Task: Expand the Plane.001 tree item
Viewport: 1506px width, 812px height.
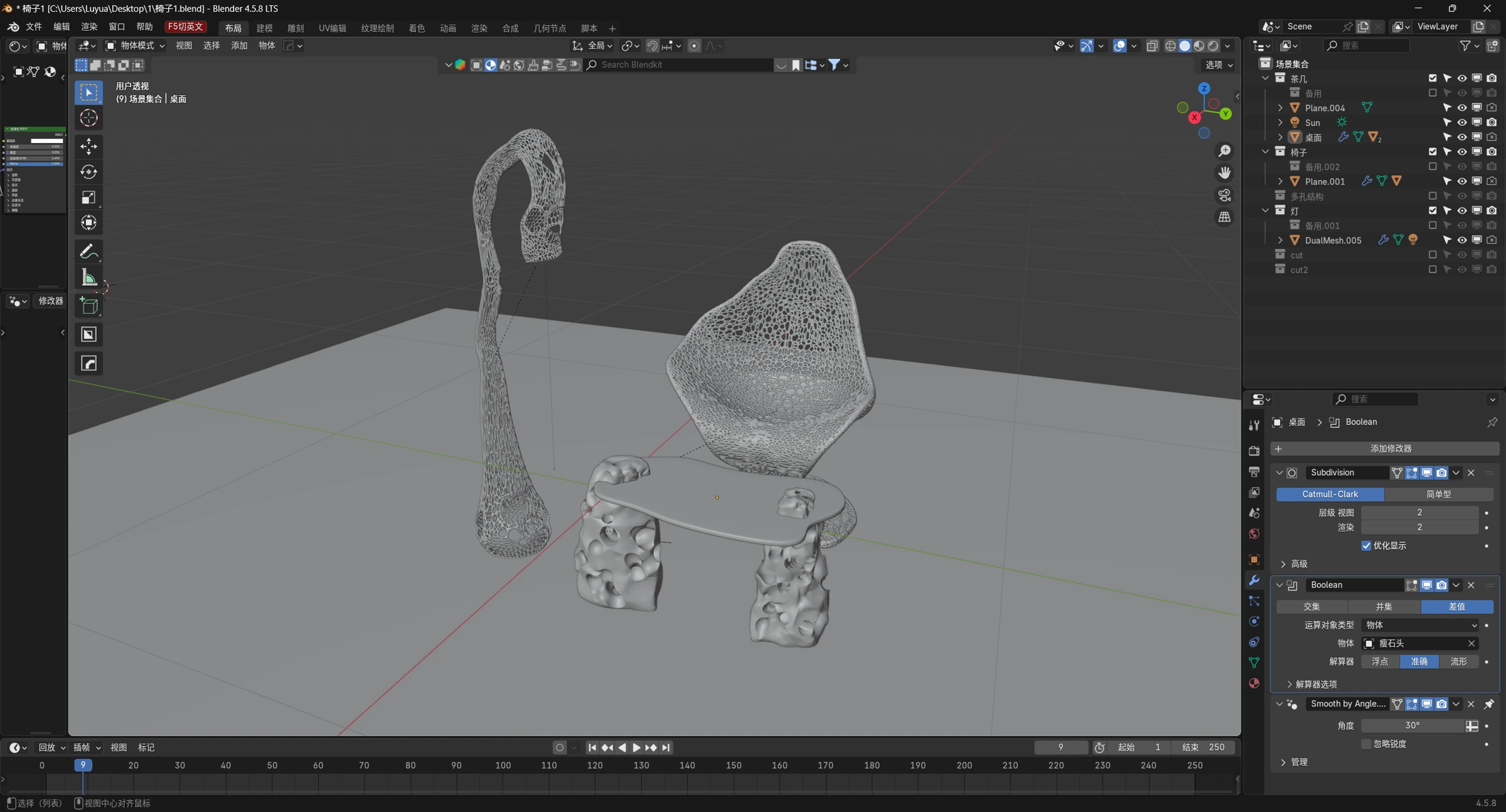Action: 1280,181
